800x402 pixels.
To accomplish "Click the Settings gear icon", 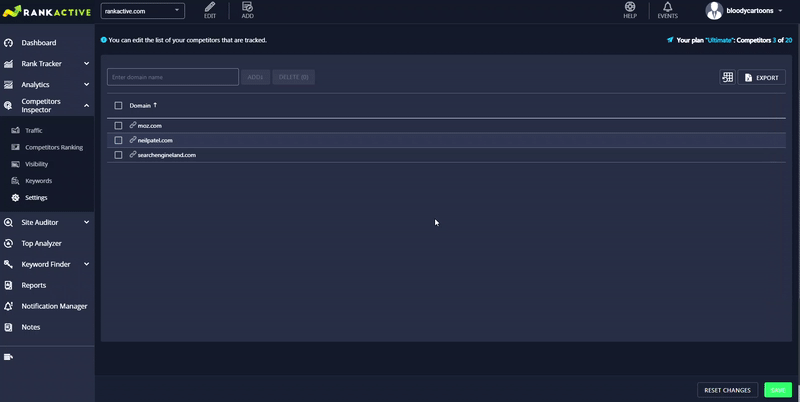I will (15, 198).
